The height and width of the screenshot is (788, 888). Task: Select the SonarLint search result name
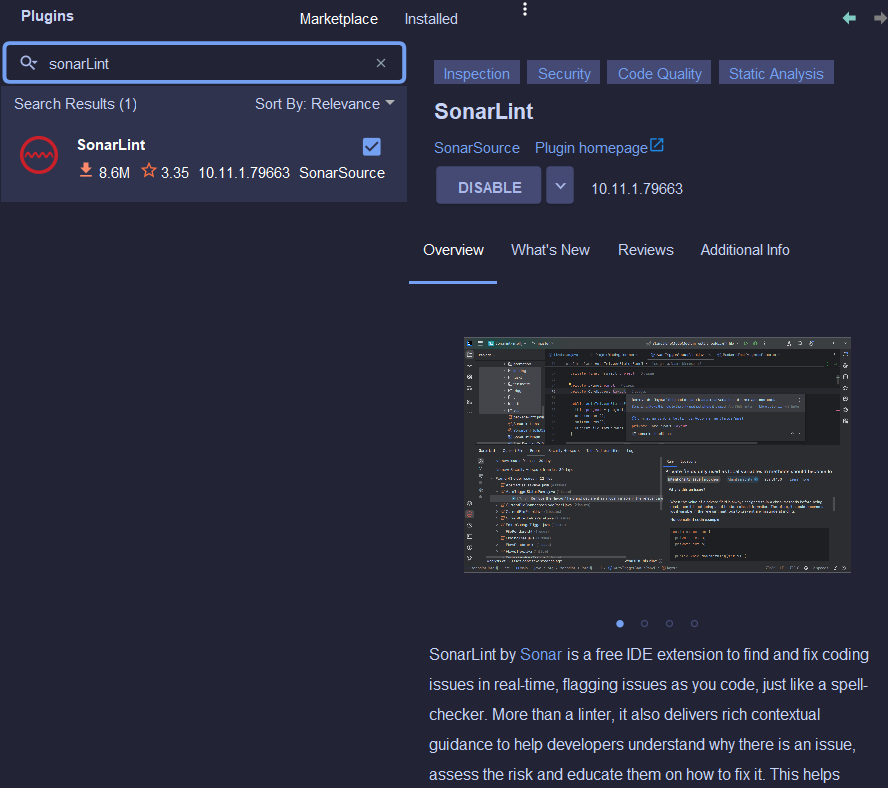111,145
